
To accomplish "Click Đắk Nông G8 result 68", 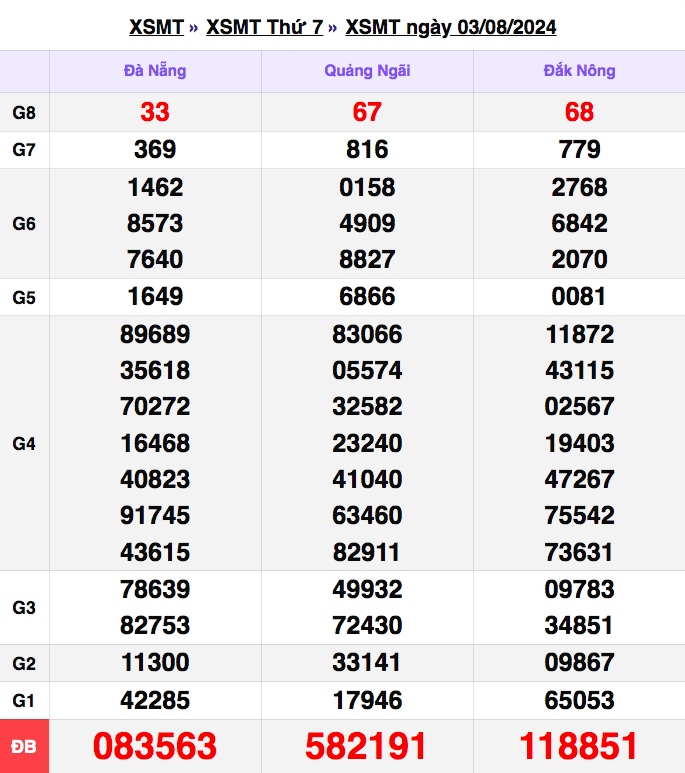I will [x=579, y=113].
